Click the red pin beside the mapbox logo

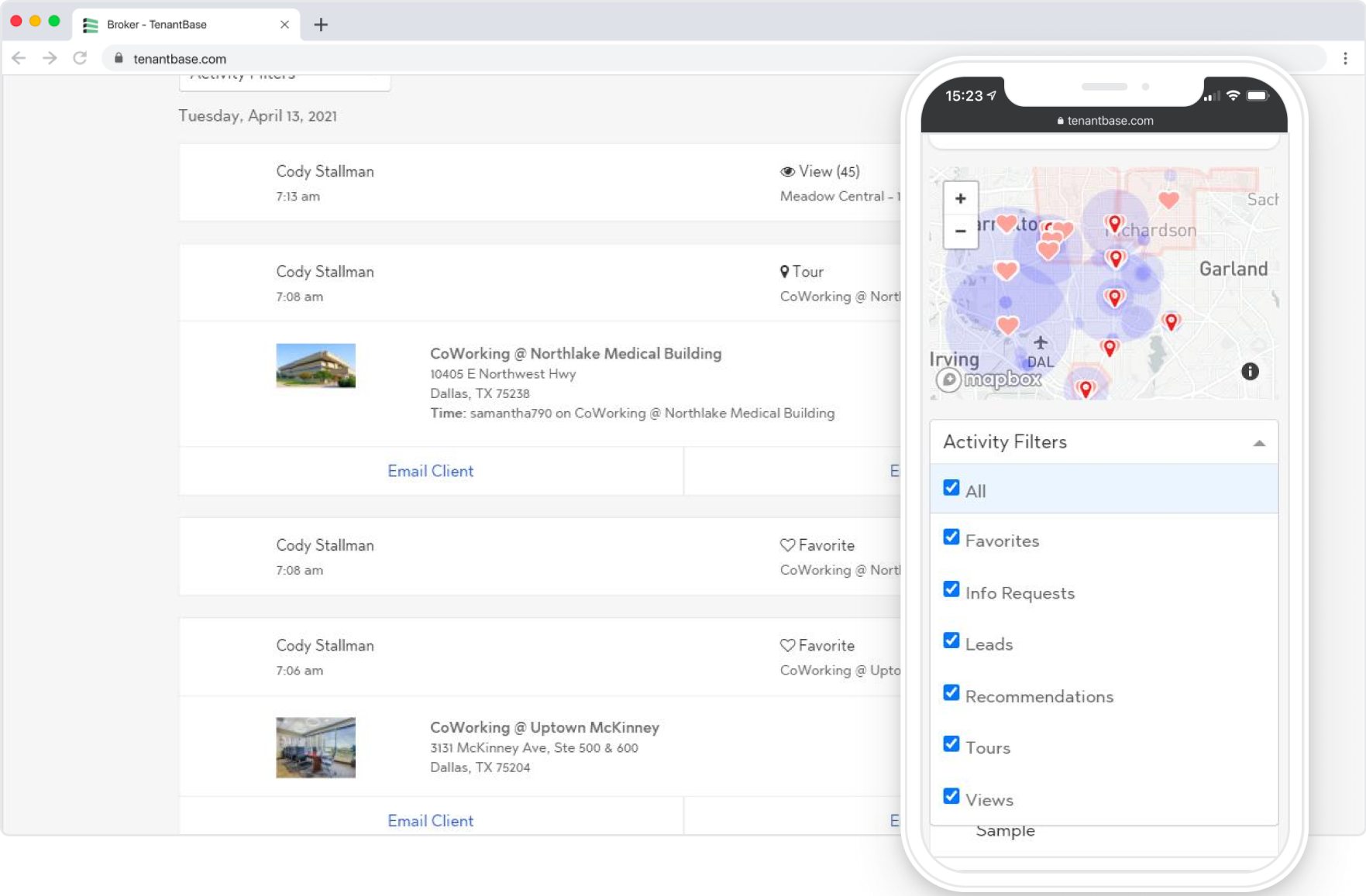(x=1086, y=389)
